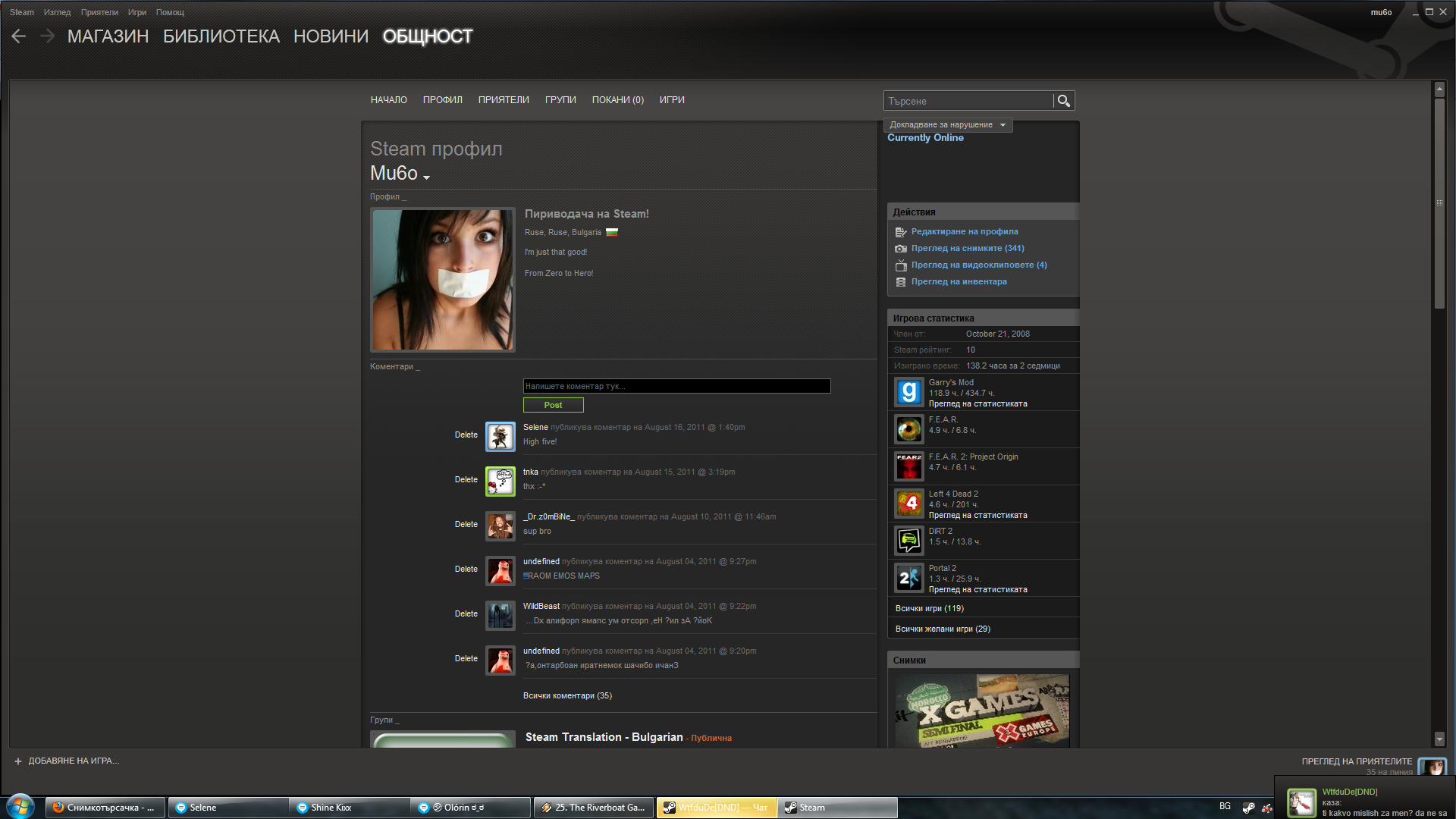1456x819 pixels.
Task: Open Garry's Mod game icon
Action: click(908, 392)
